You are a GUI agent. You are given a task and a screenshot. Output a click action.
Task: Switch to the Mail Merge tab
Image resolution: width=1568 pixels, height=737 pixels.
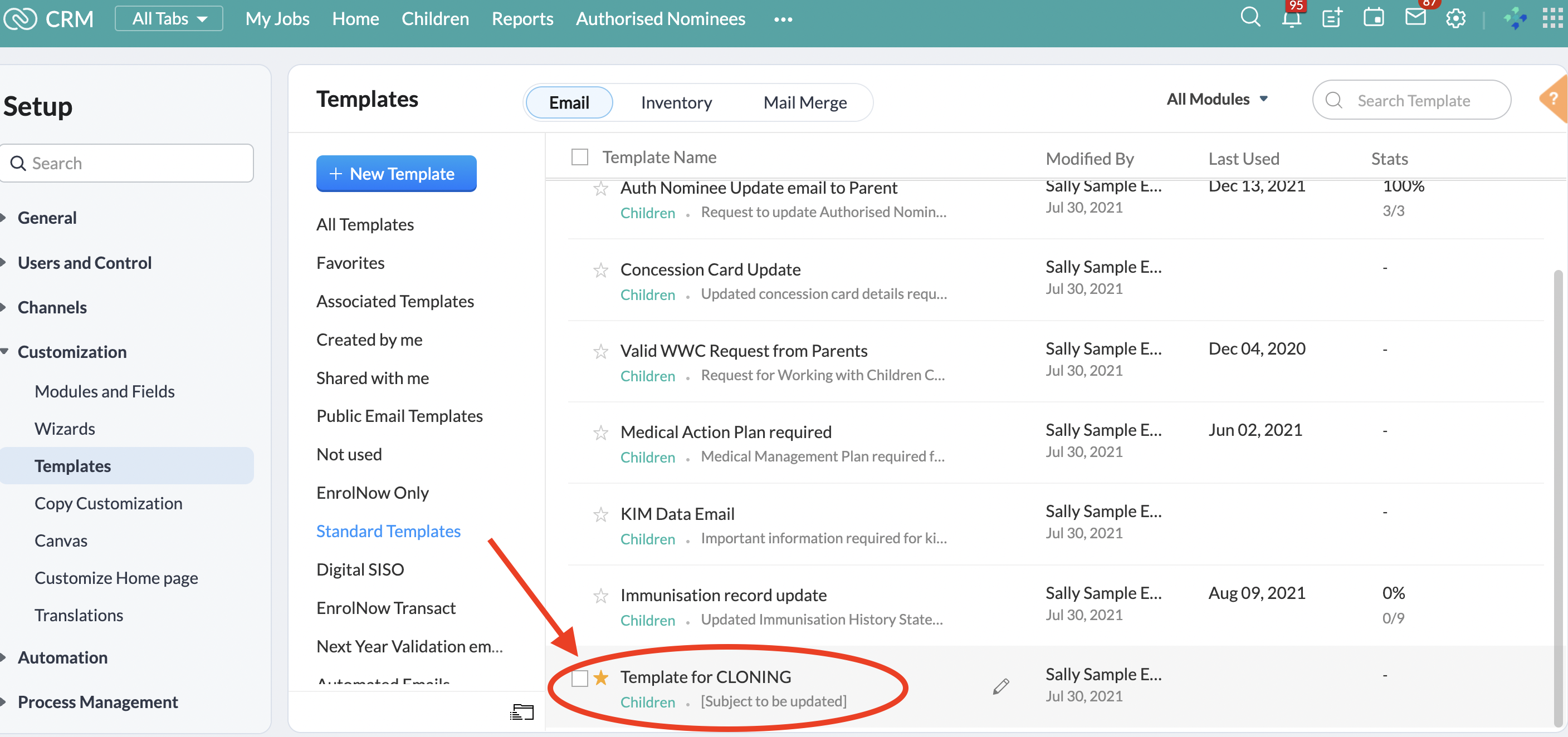805,102
